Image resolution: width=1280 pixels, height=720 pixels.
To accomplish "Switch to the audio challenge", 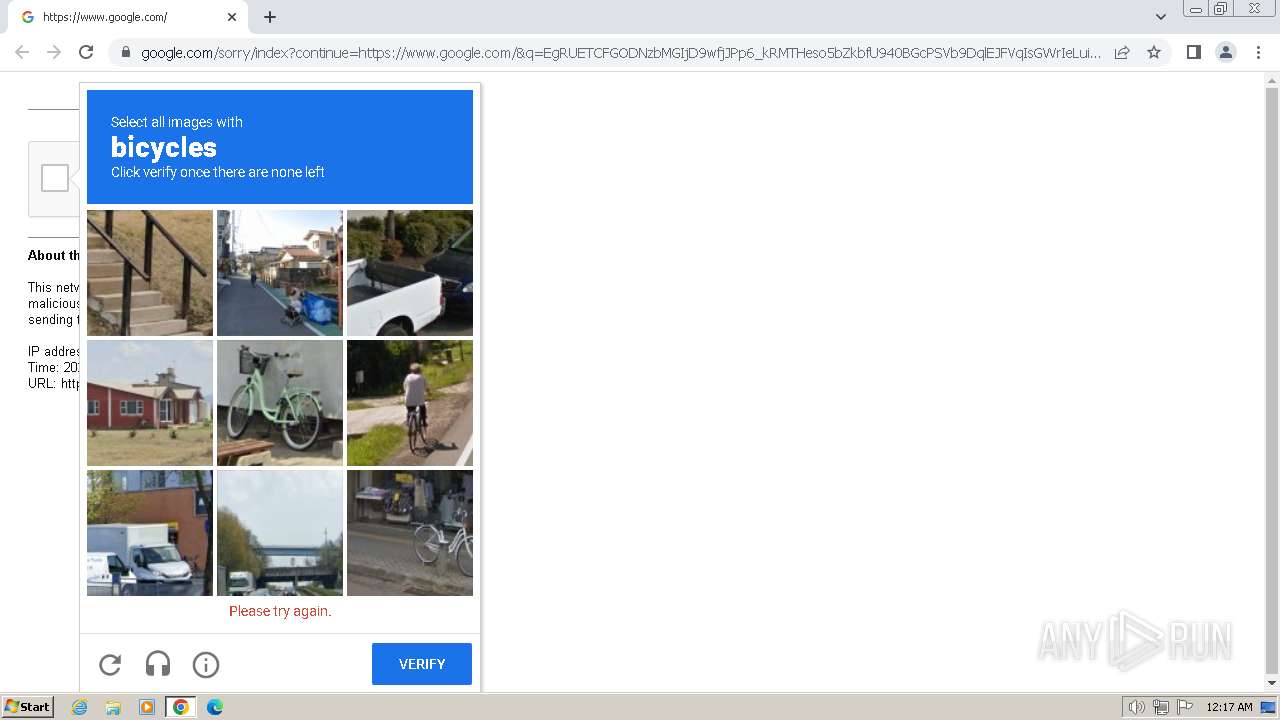I will coord(158,664).
